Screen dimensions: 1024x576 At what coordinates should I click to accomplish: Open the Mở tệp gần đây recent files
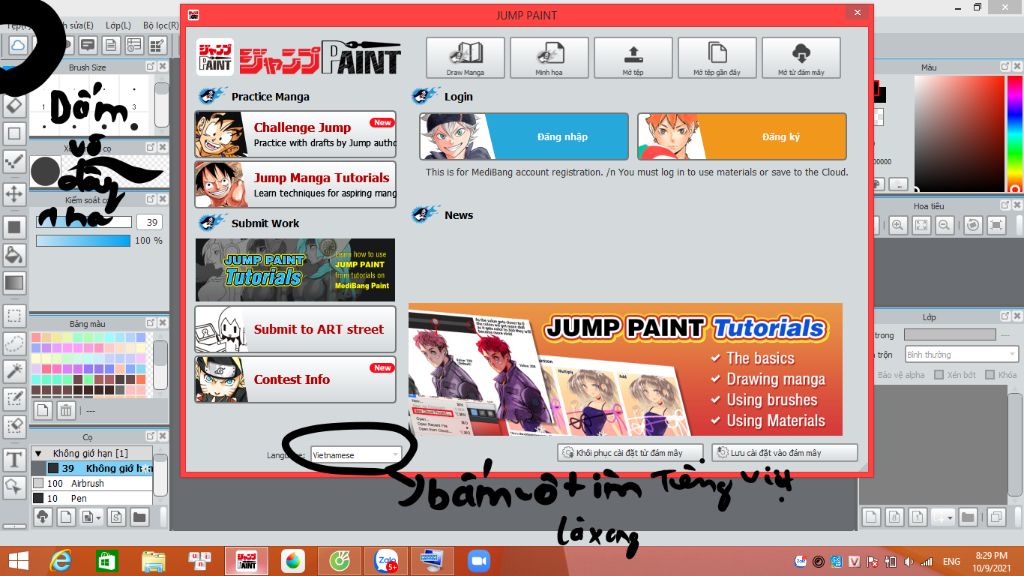(717, 58)
